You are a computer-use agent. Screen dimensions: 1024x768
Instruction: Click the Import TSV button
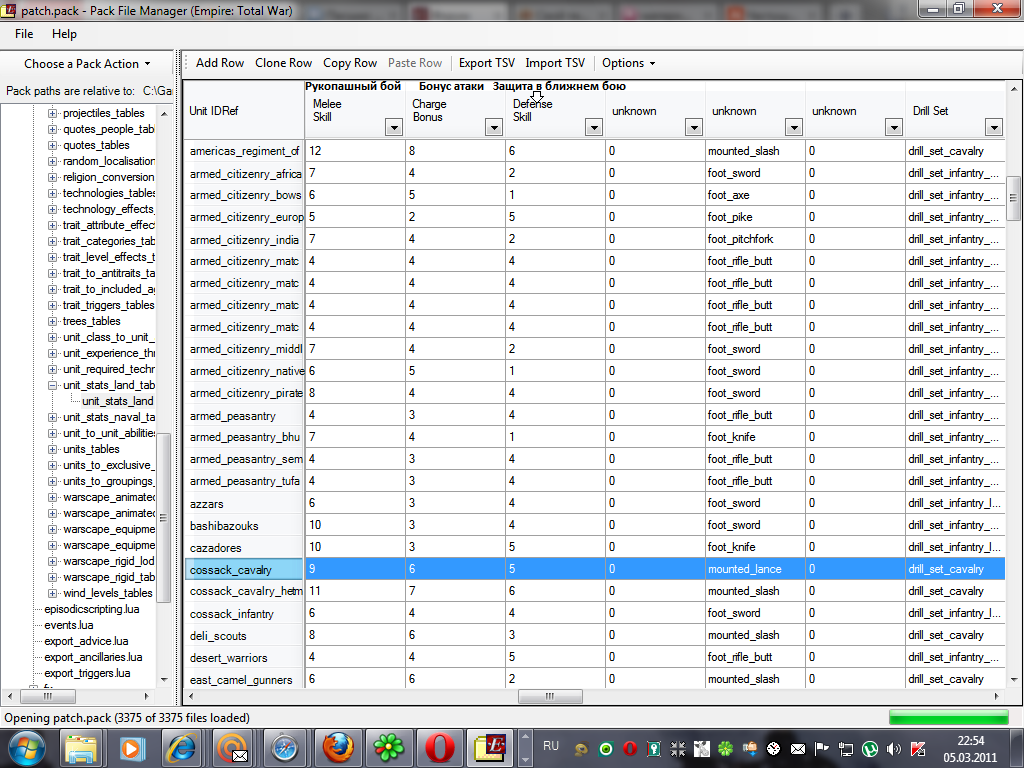(555, 63)
